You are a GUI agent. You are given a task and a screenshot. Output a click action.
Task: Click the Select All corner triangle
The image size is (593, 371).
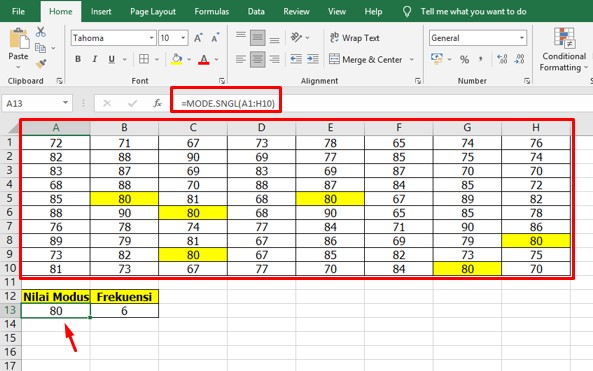pyautogui.click(x=14, y=128)
